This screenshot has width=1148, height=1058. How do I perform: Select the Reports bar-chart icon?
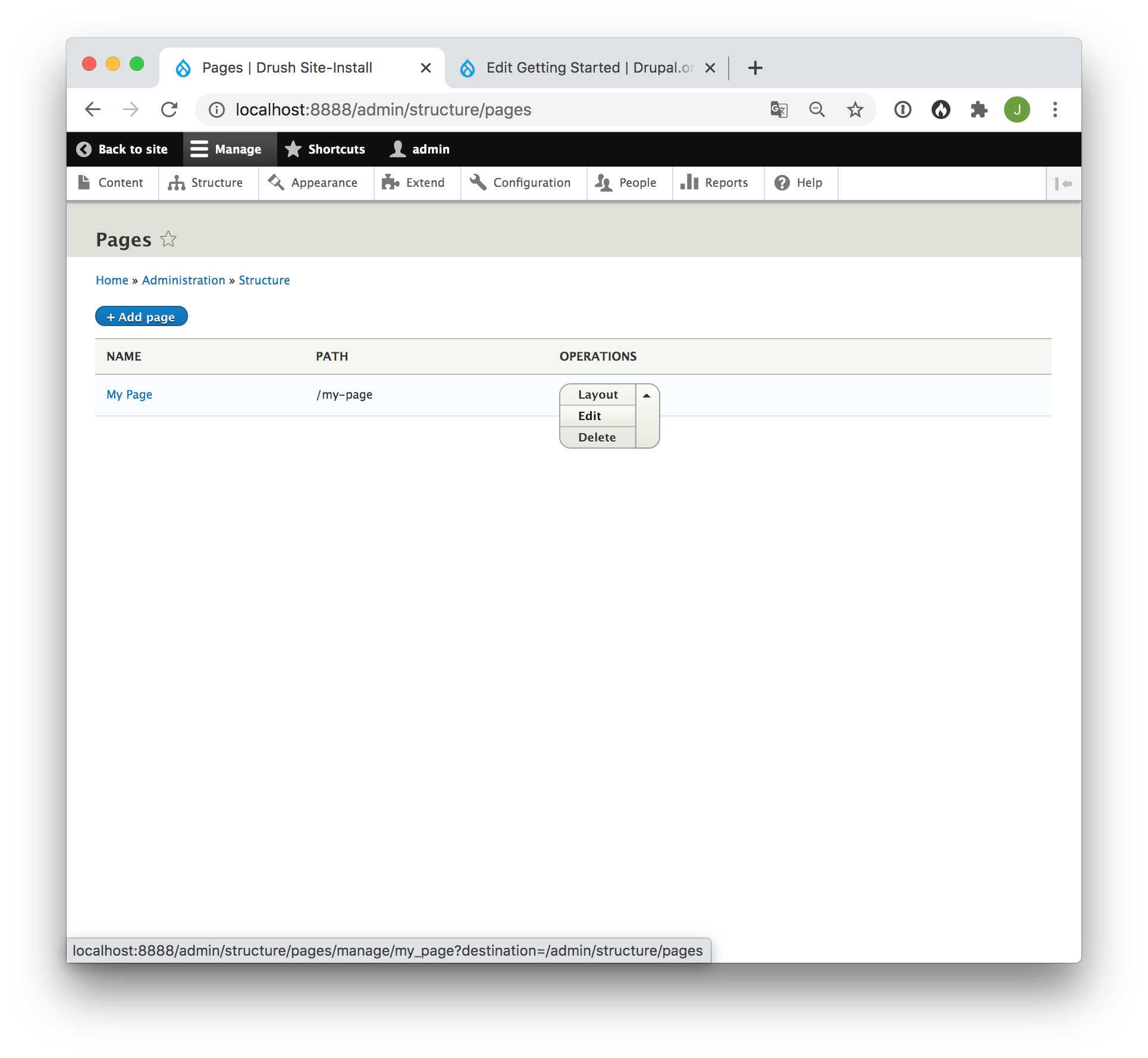click(690, 183)
